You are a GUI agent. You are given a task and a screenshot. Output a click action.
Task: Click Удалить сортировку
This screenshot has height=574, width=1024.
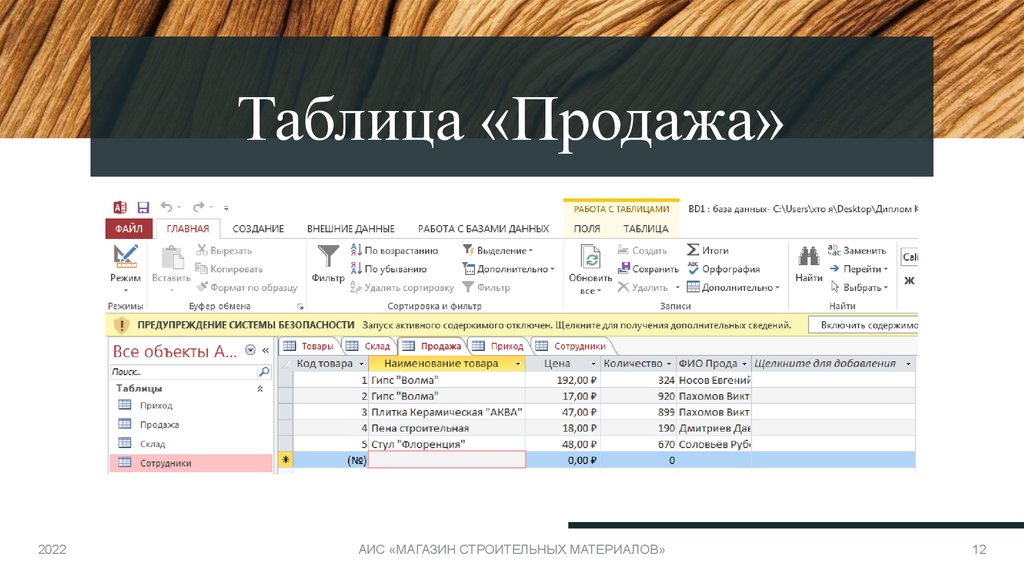pyautogui.click(x=402, y=287)
